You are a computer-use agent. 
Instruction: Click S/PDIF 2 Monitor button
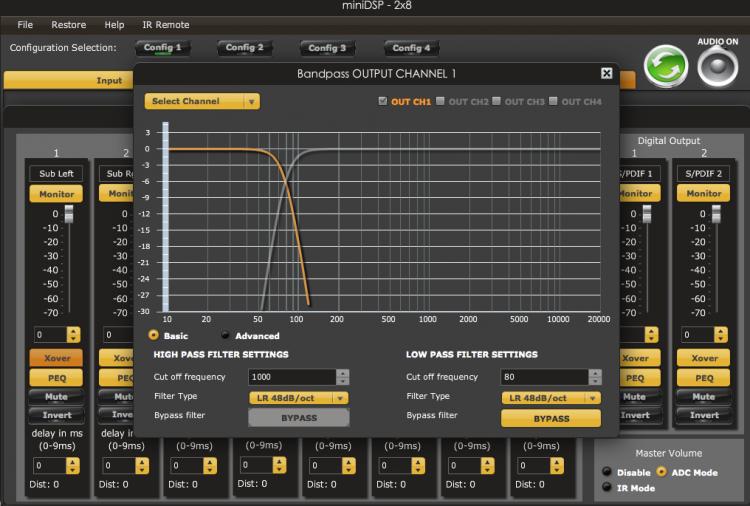click(704, 193)
